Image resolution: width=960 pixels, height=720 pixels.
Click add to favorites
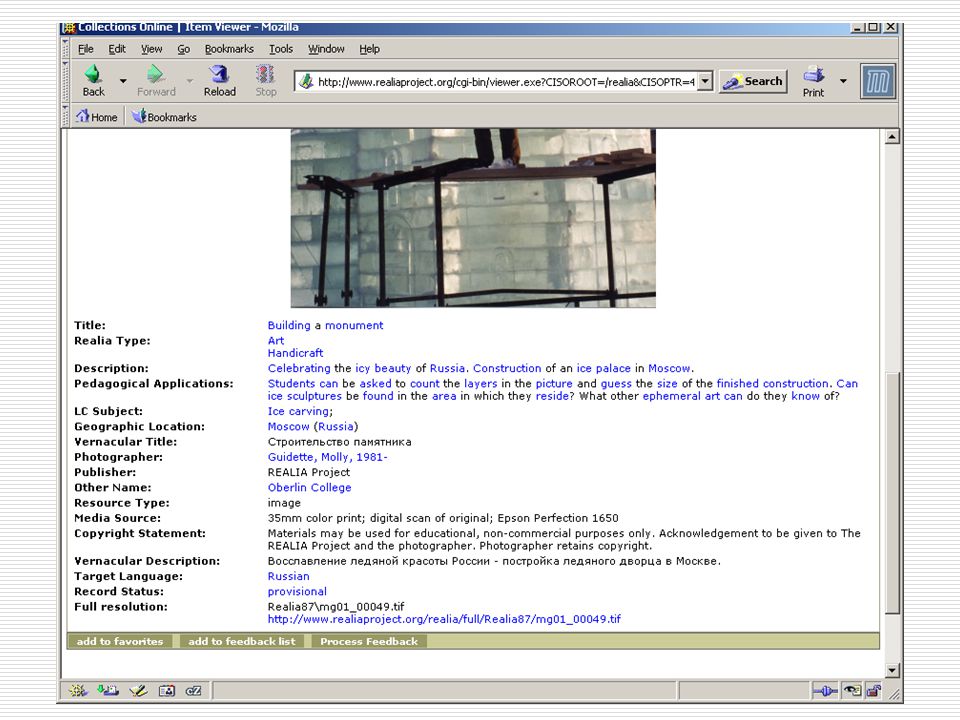coord(120,641)
